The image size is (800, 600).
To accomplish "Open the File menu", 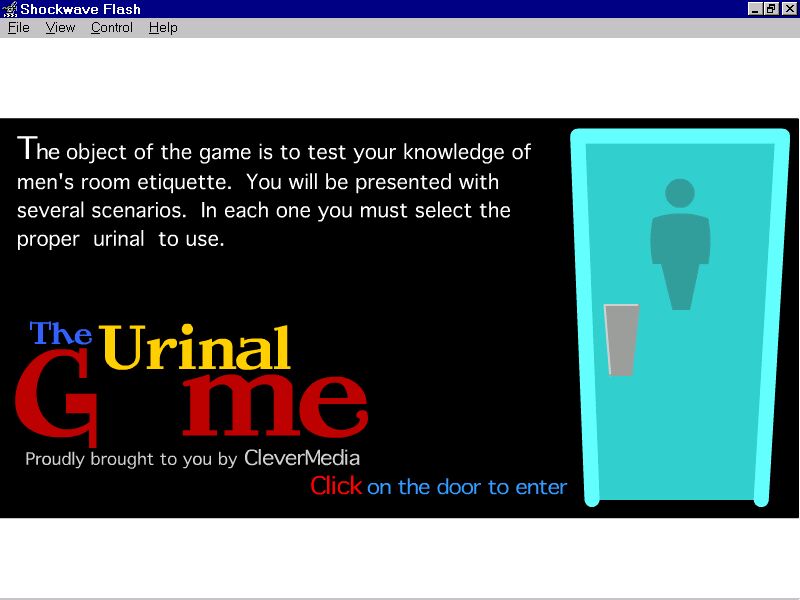I will (x=19, y=28).
